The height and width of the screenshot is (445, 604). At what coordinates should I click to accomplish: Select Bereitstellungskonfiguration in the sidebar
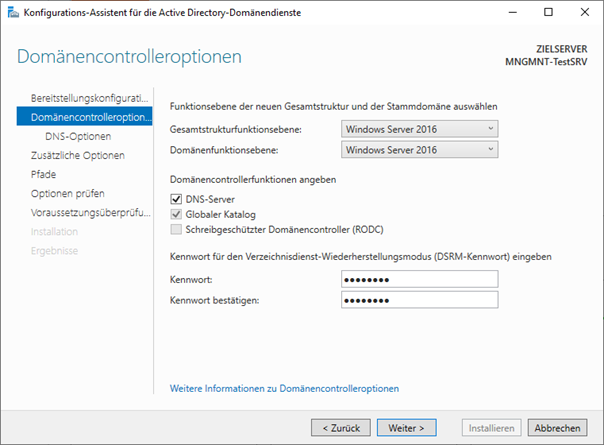click(90, 99)
